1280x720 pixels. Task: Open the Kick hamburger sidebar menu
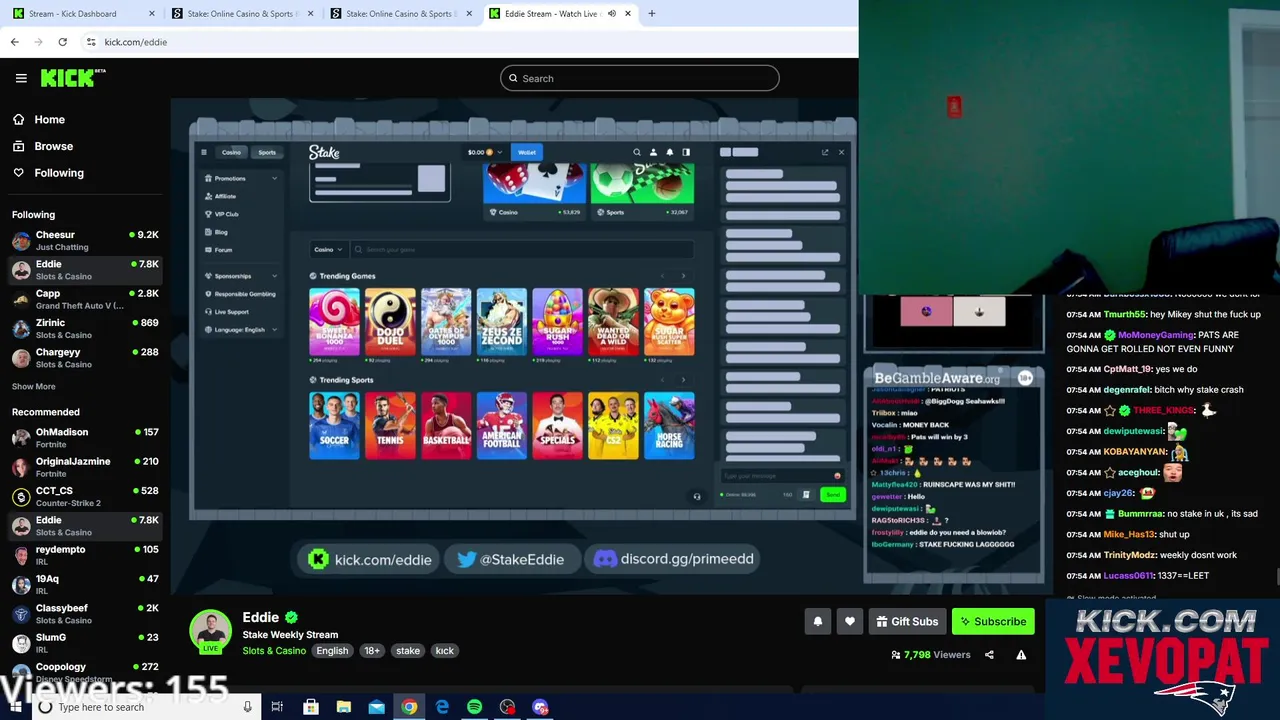pos(21,78)
